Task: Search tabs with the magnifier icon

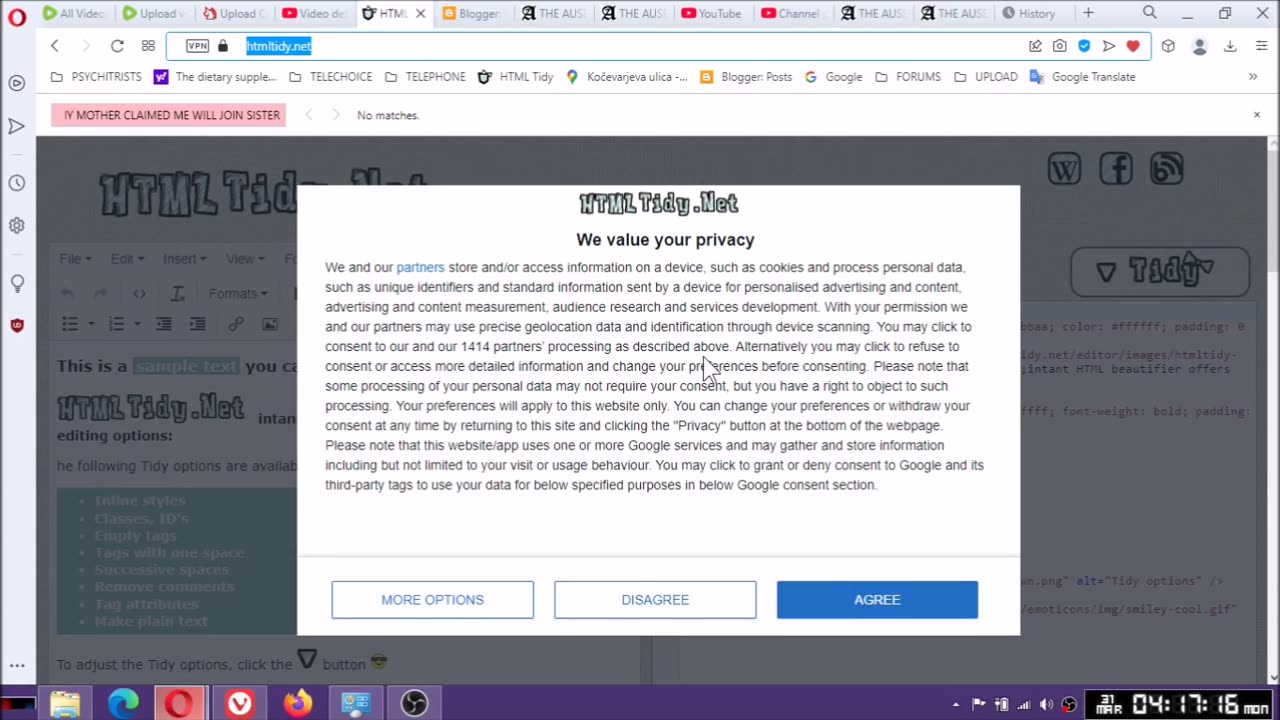Action: pyautogui.click(x=1150, y=13)
